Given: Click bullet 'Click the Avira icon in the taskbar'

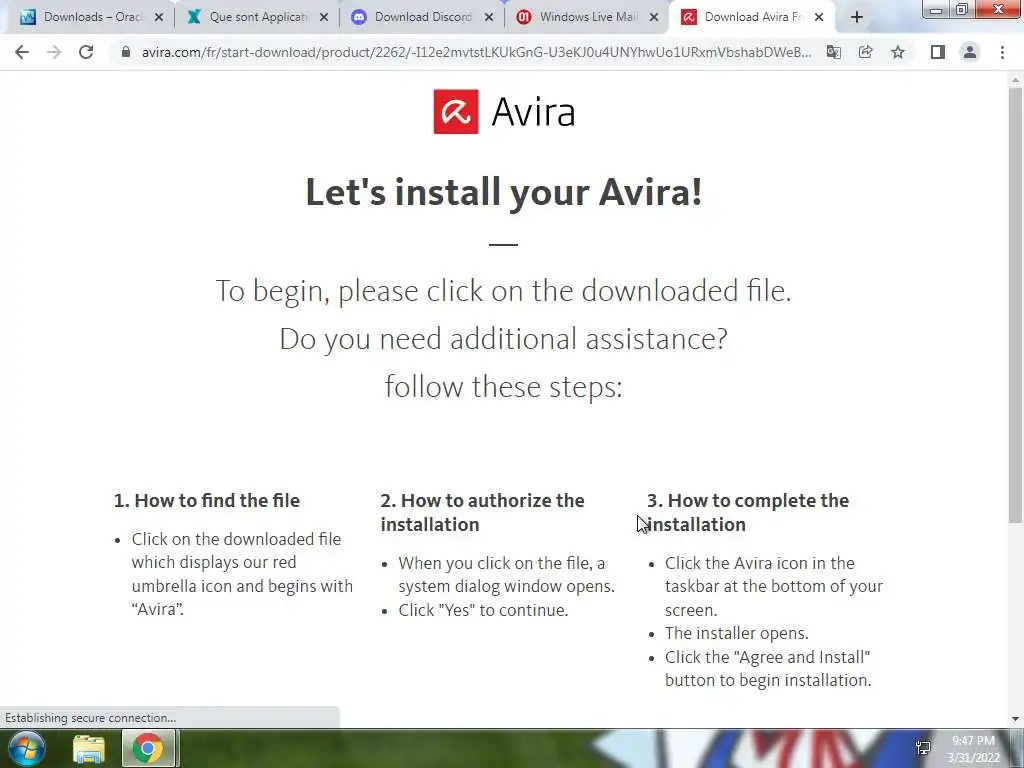Looking at the screenshot, I should (774, 586).
